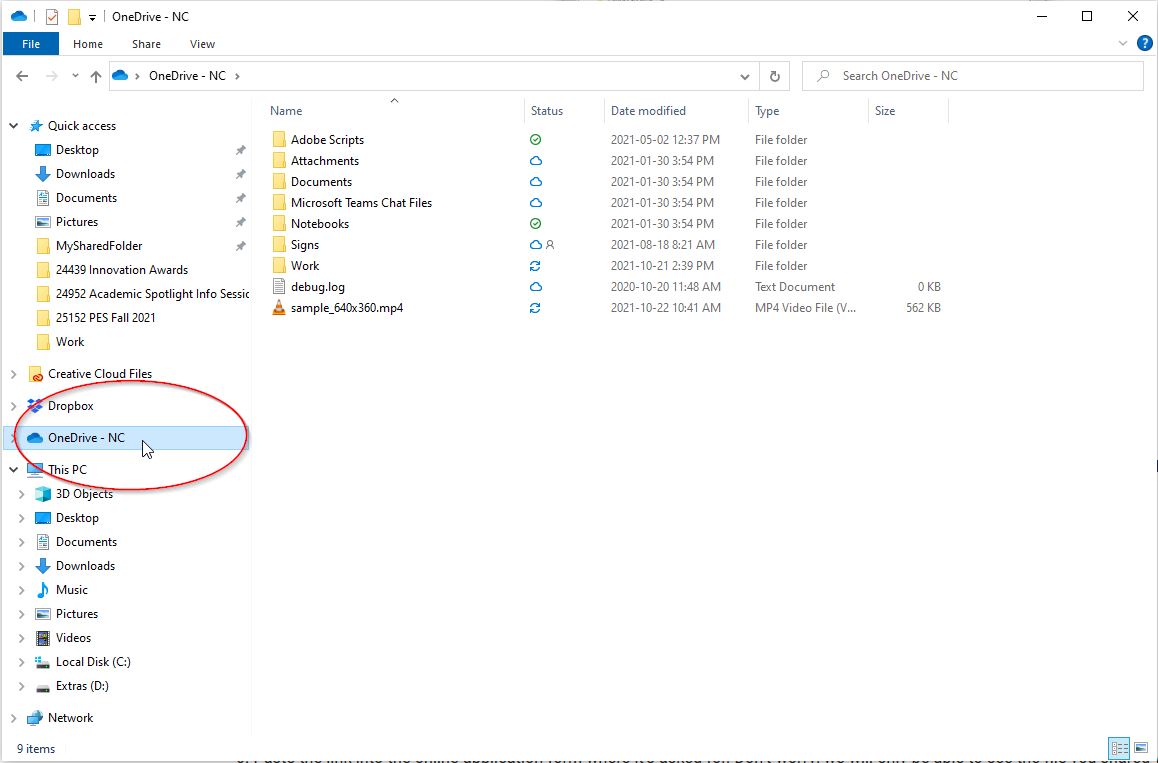Collapse the This PC tree node
The image size is (1158, 763).
13,470
